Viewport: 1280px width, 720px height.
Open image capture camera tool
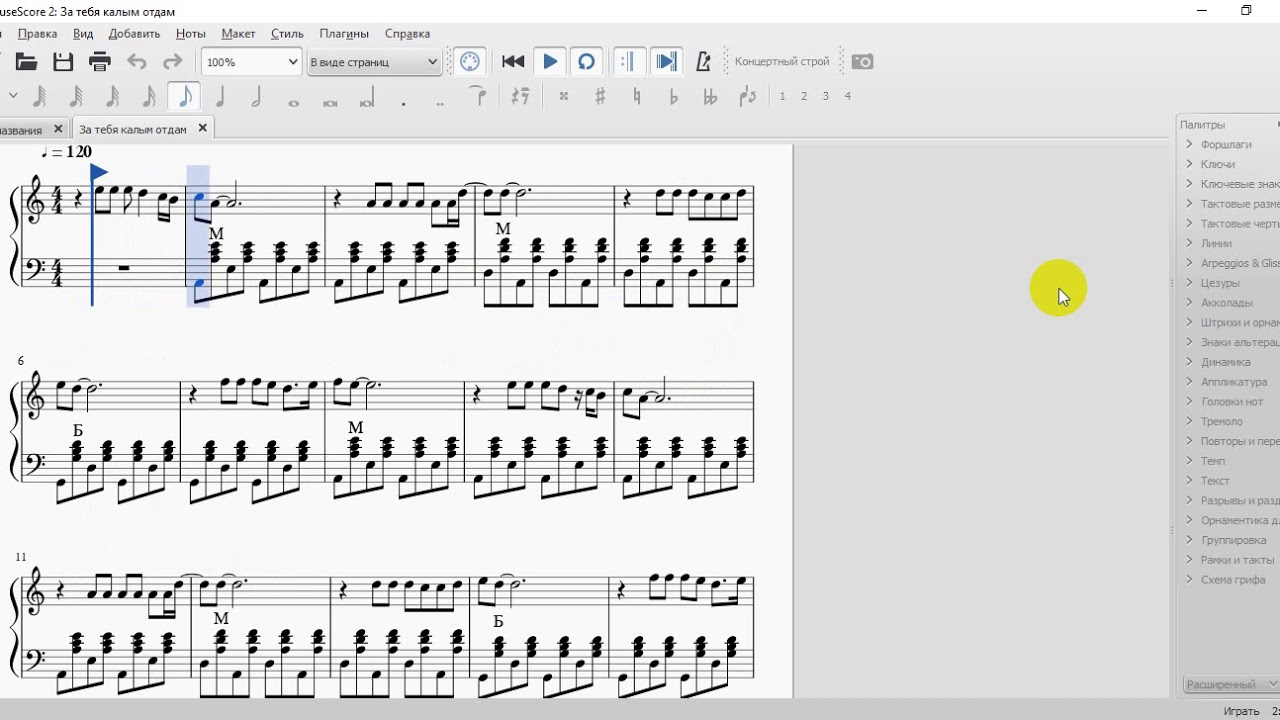863,62
